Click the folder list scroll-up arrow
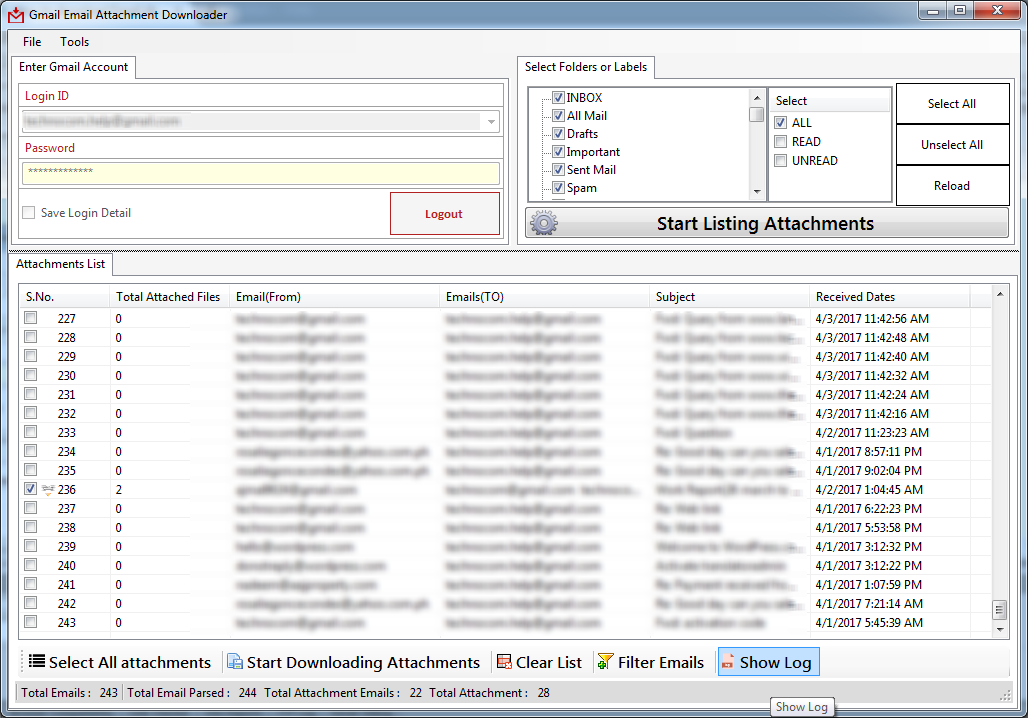The width and height of the screenshot is (1028, 718). [757, 98]
